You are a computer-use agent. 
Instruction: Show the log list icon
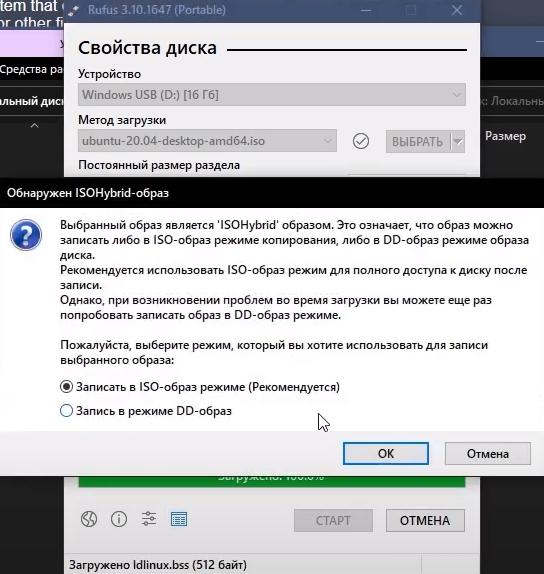179,519
